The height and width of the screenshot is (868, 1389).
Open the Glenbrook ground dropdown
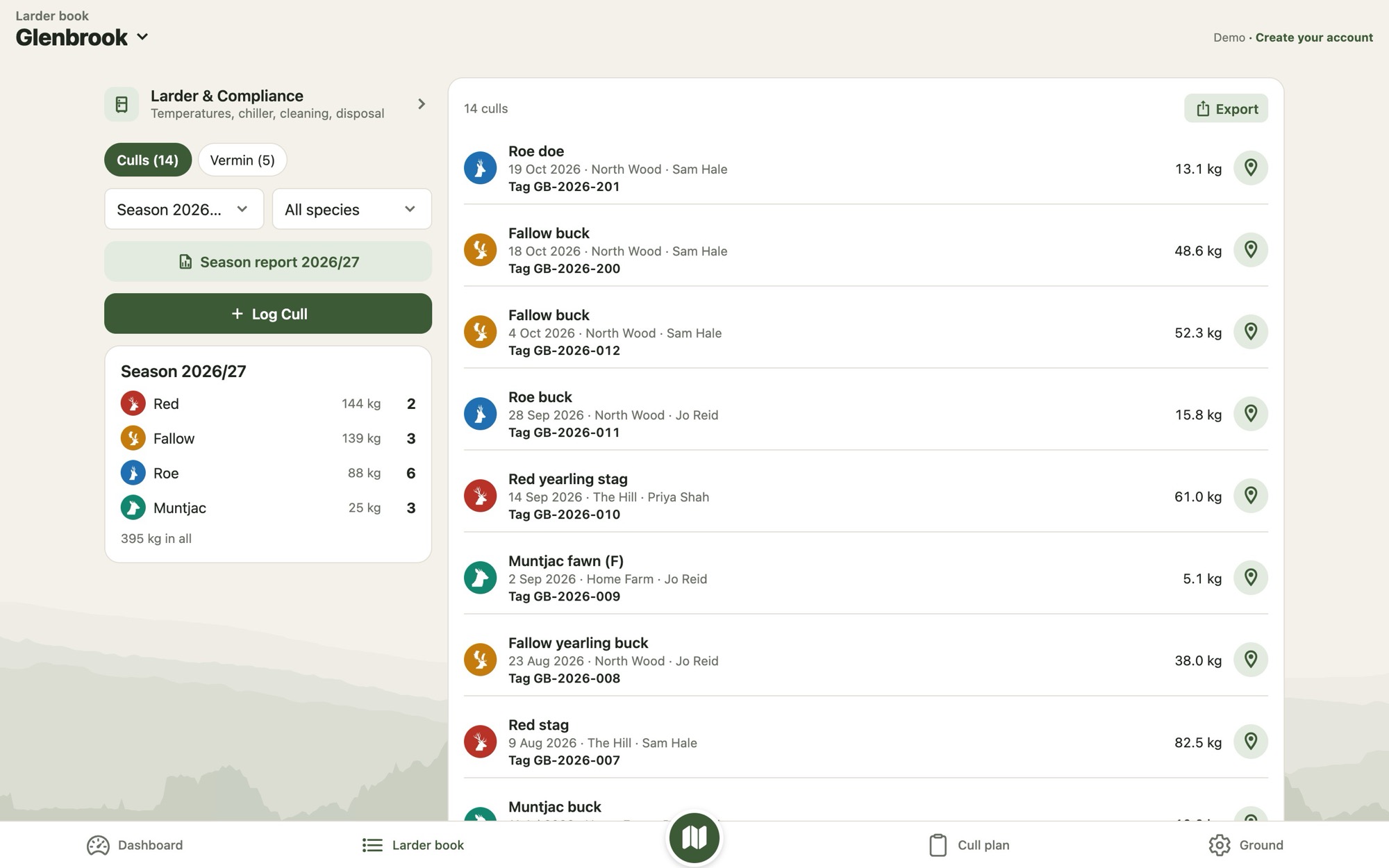click(x=82, y=37)
